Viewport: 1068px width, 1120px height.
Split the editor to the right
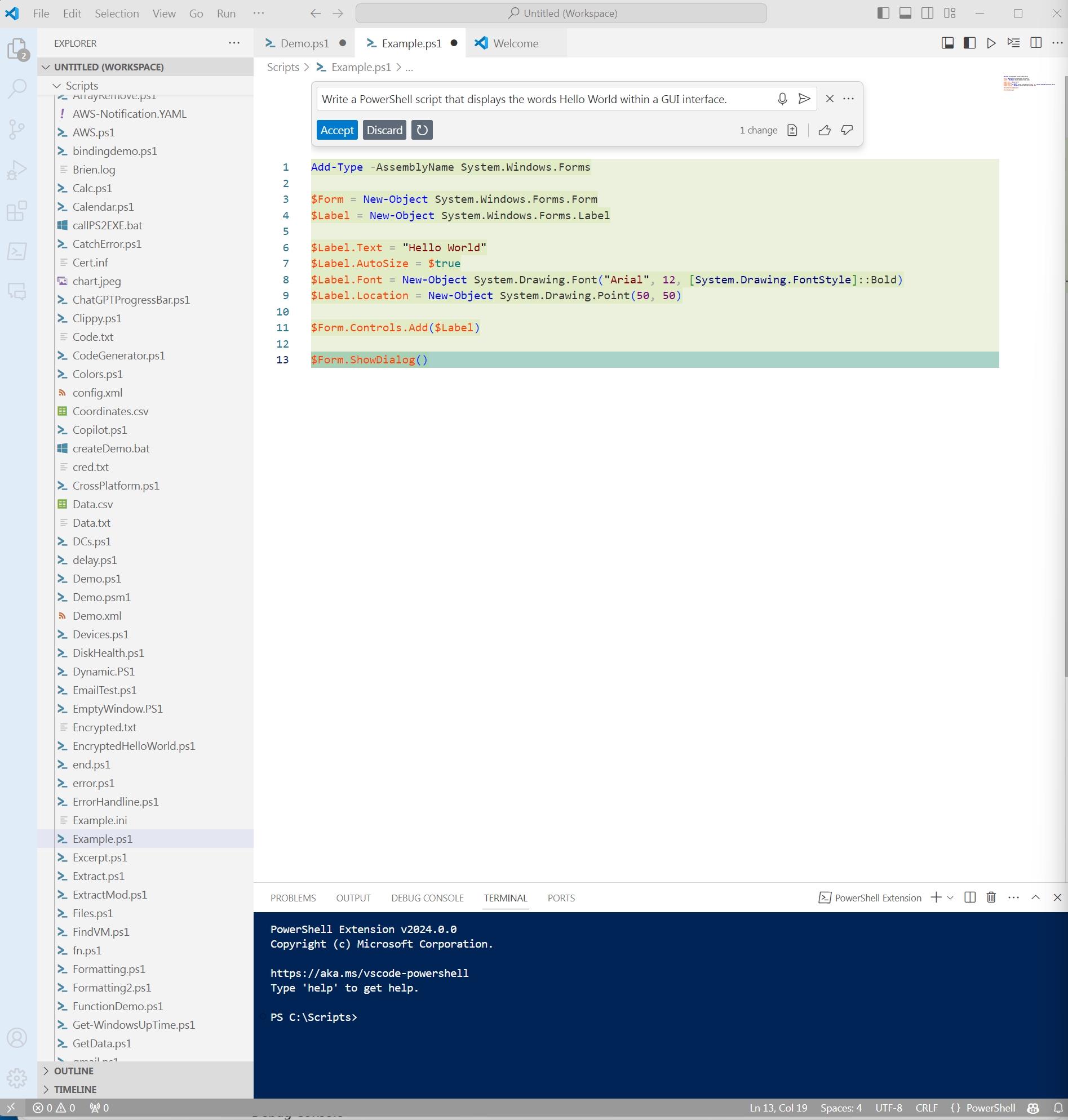tap(1036, 43)
